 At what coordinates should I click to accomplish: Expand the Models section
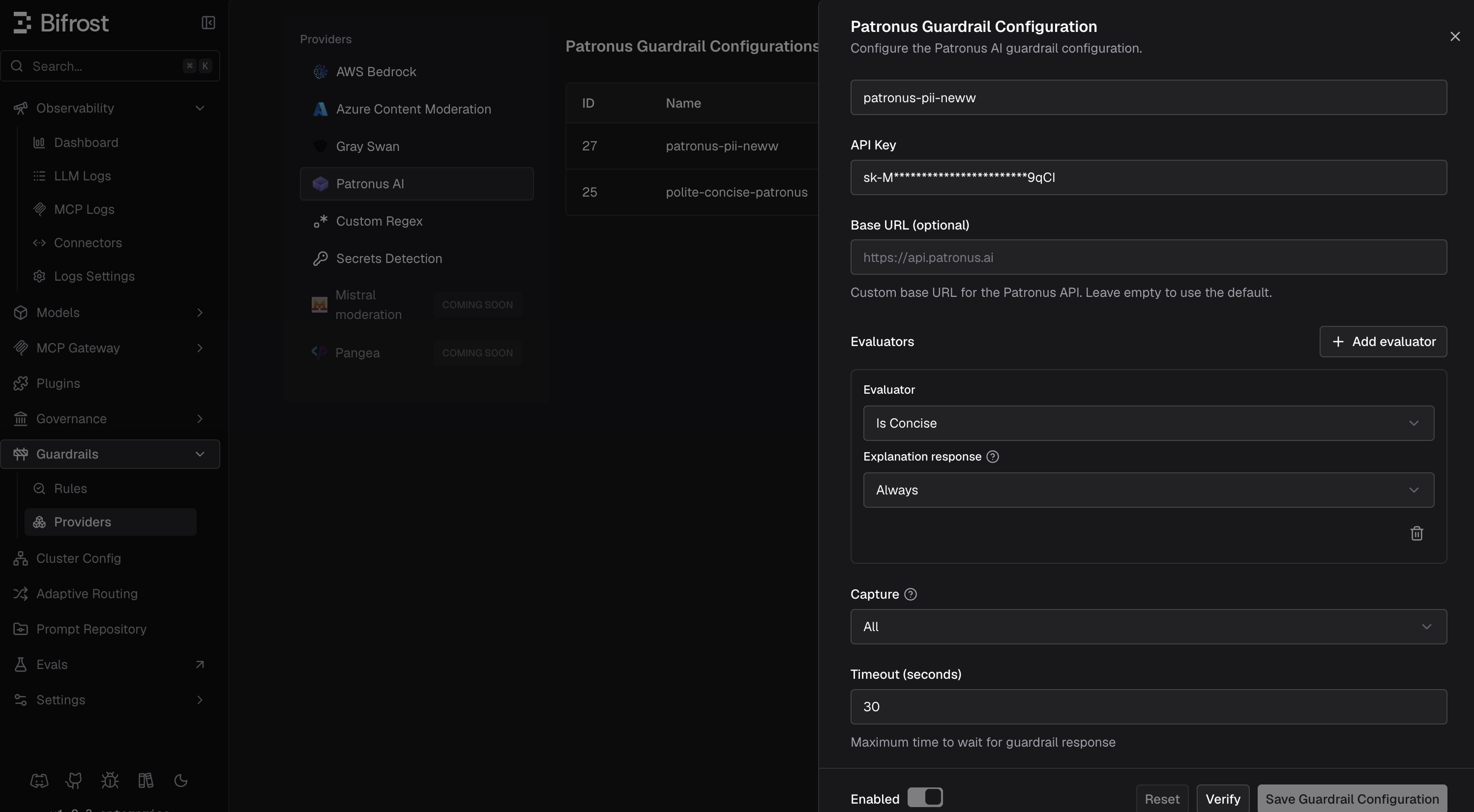coord(200,313)
